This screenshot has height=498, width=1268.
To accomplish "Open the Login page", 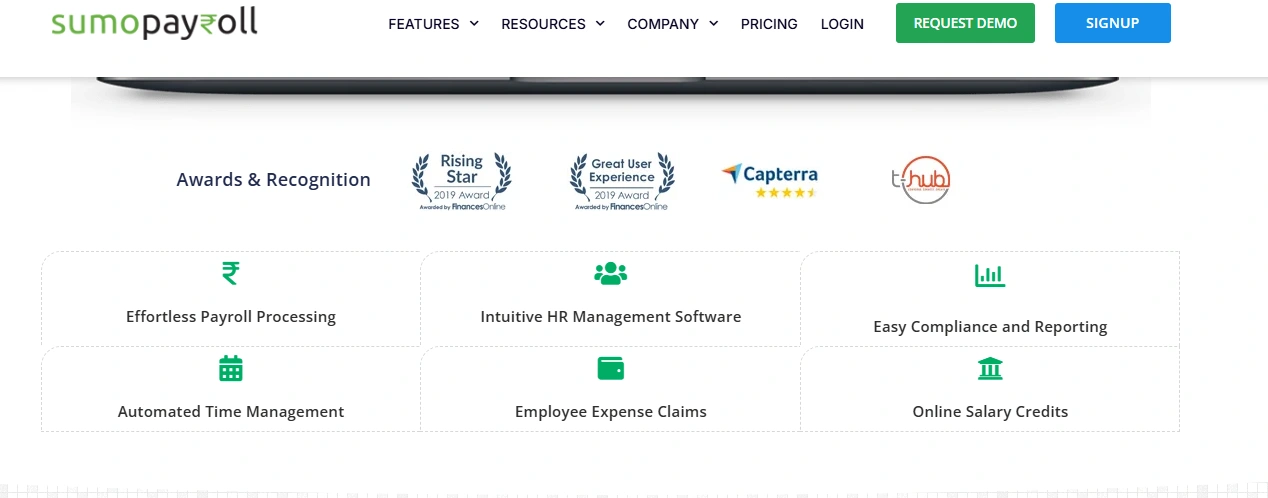I will point(842,24).
